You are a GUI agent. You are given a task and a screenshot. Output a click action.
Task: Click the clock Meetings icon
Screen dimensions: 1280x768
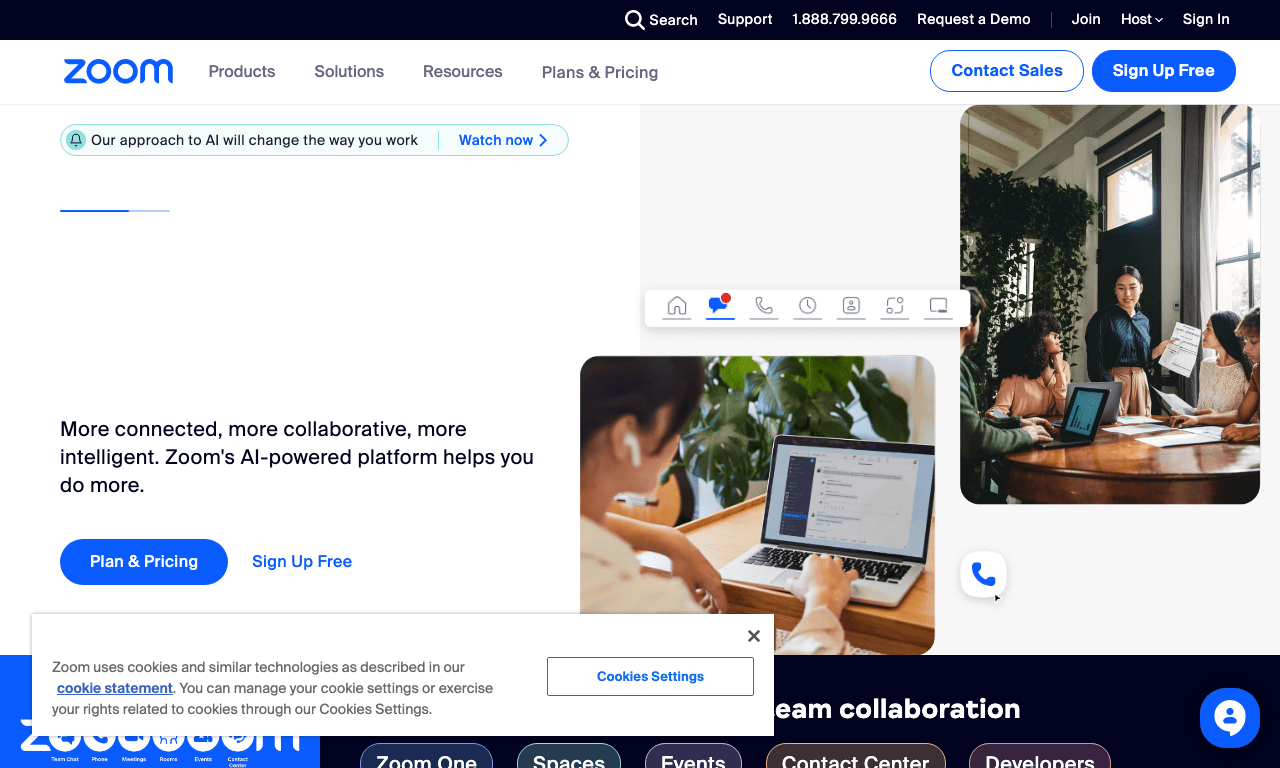pos(807,306)
